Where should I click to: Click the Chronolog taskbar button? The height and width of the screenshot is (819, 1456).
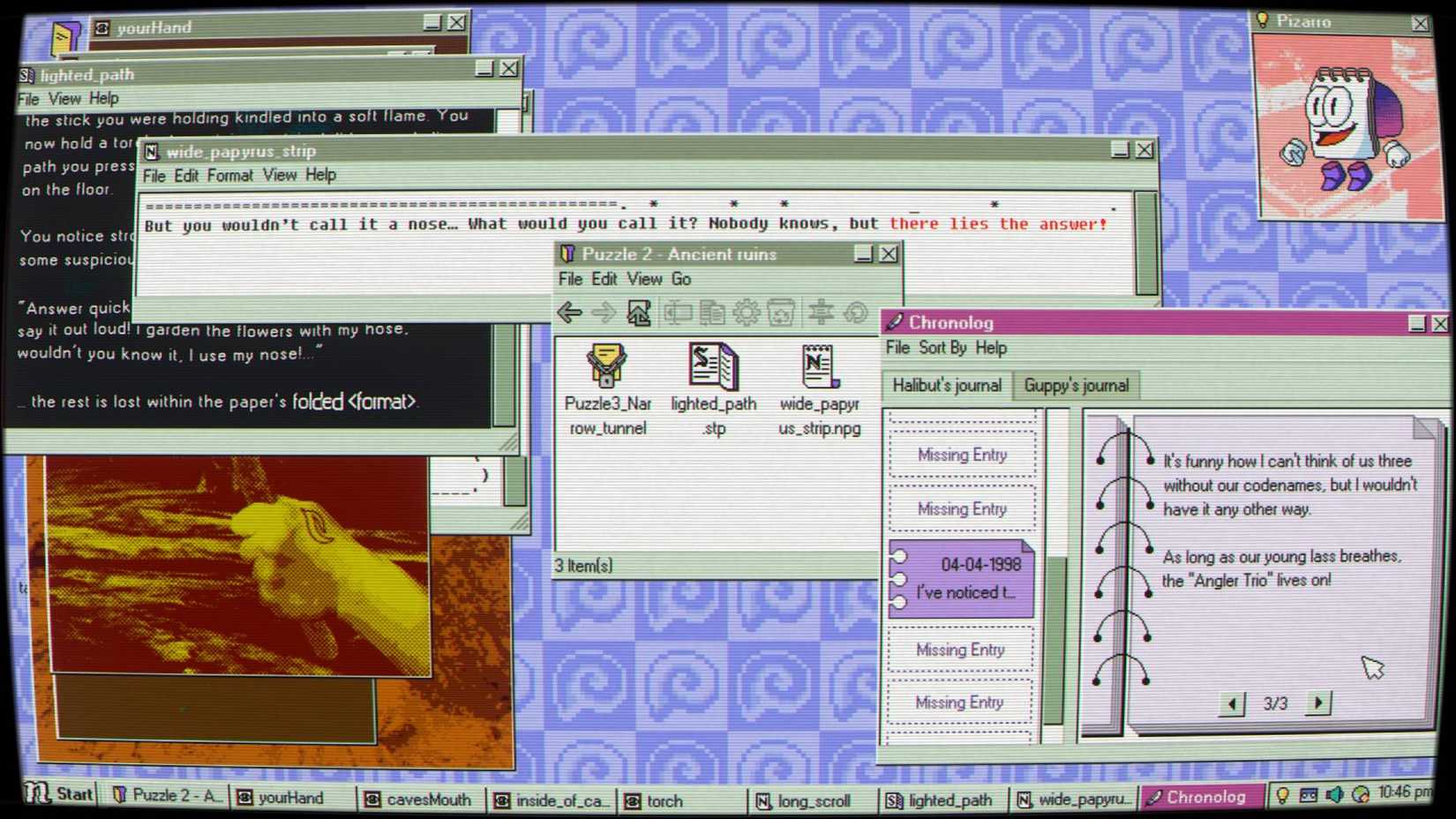click(1202, 797)
